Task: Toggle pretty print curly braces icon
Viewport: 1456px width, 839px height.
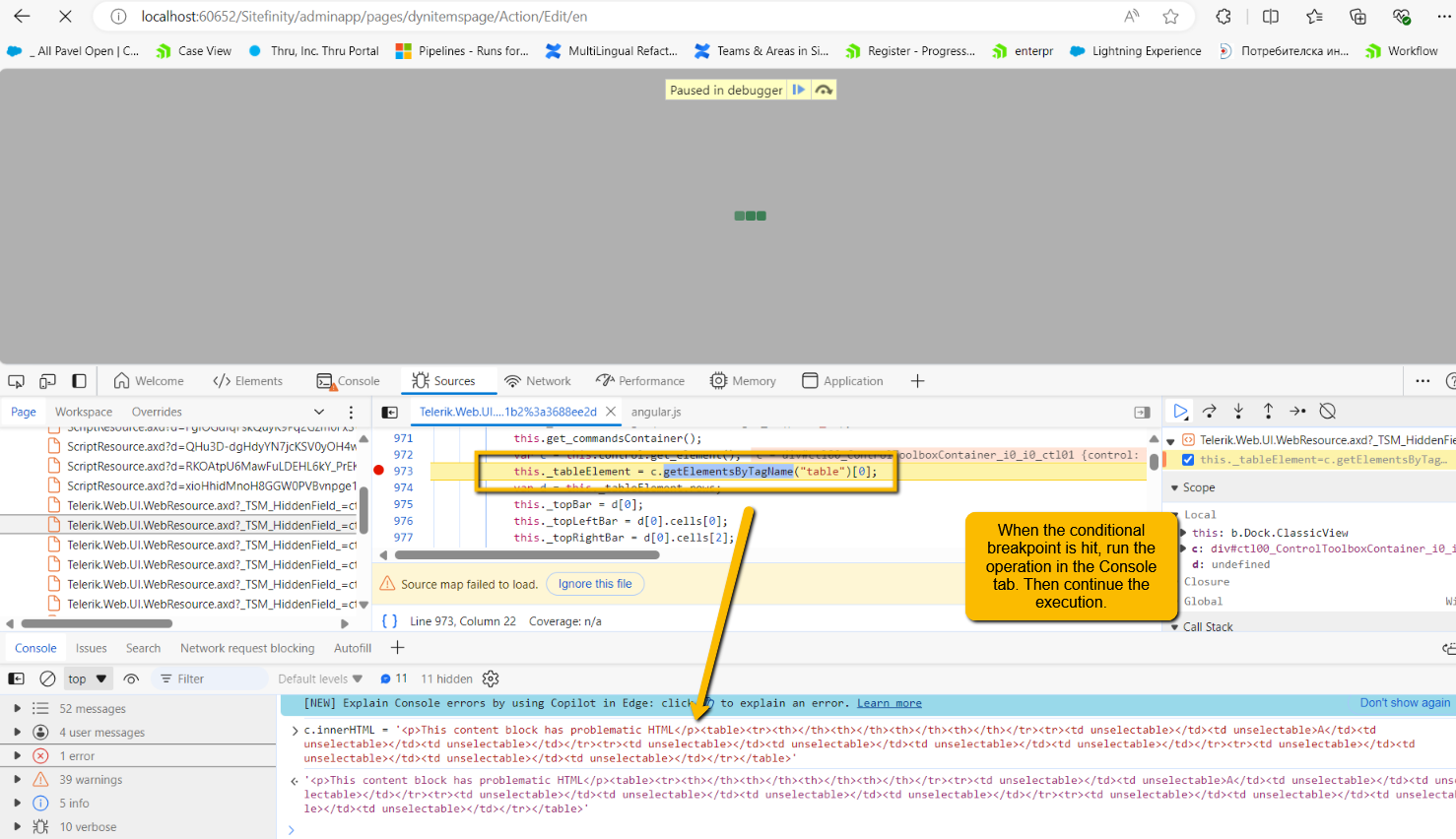Action: click(x=390, y=621)
